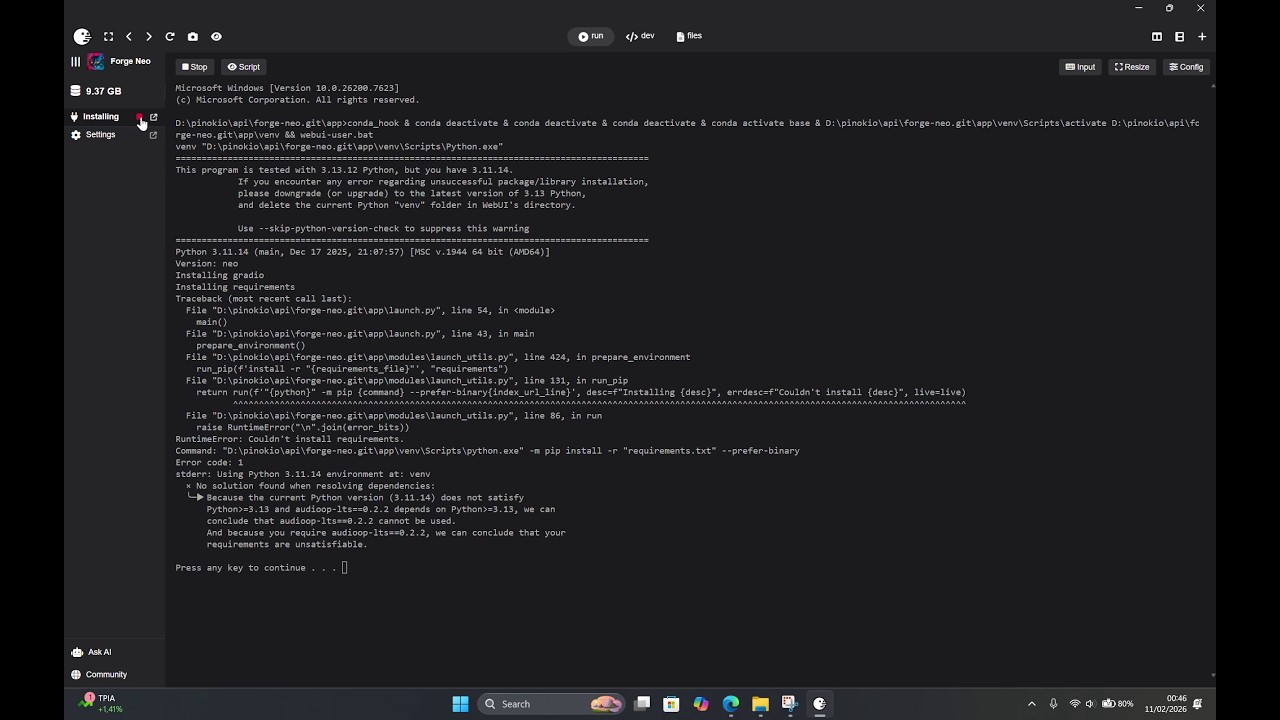The image size is (1280, 720).
Task: Click the split columns layout icon
Action: tap(1157, 37)
